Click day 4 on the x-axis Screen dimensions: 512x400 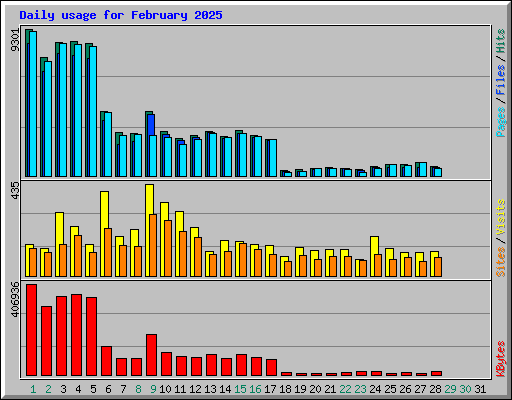click(78, 389)
